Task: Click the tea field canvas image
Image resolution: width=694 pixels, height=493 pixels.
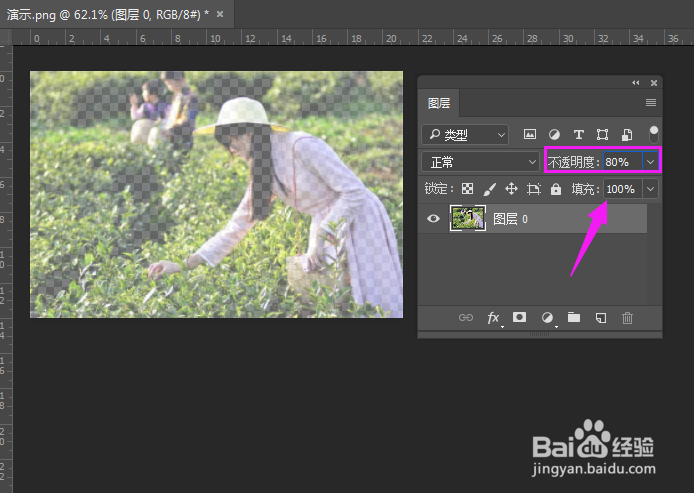Action: [x=216, y=194]
